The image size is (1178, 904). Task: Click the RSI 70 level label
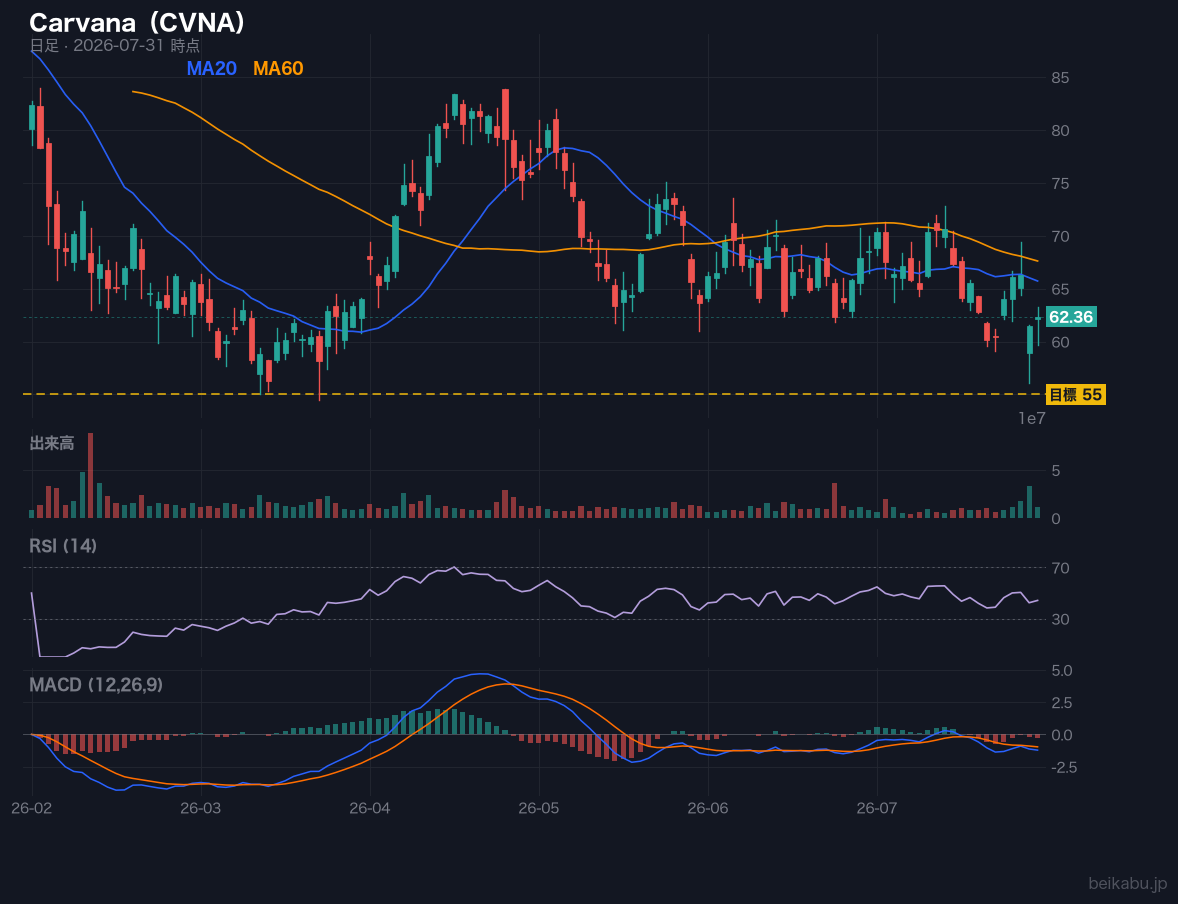click(1060, 568)
